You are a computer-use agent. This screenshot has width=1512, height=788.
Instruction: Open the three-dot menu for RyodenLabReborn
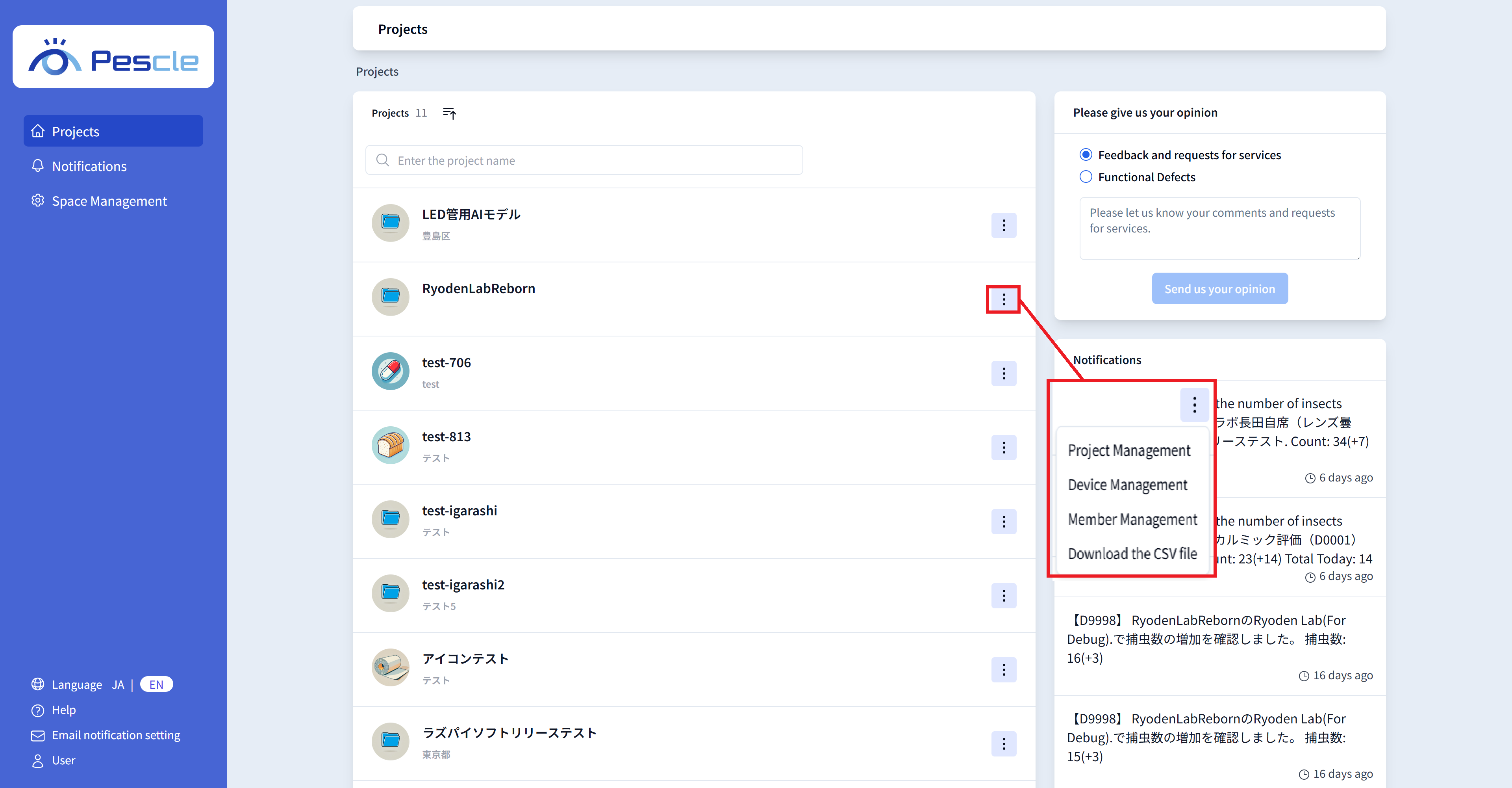click(x=1004, y=299)
